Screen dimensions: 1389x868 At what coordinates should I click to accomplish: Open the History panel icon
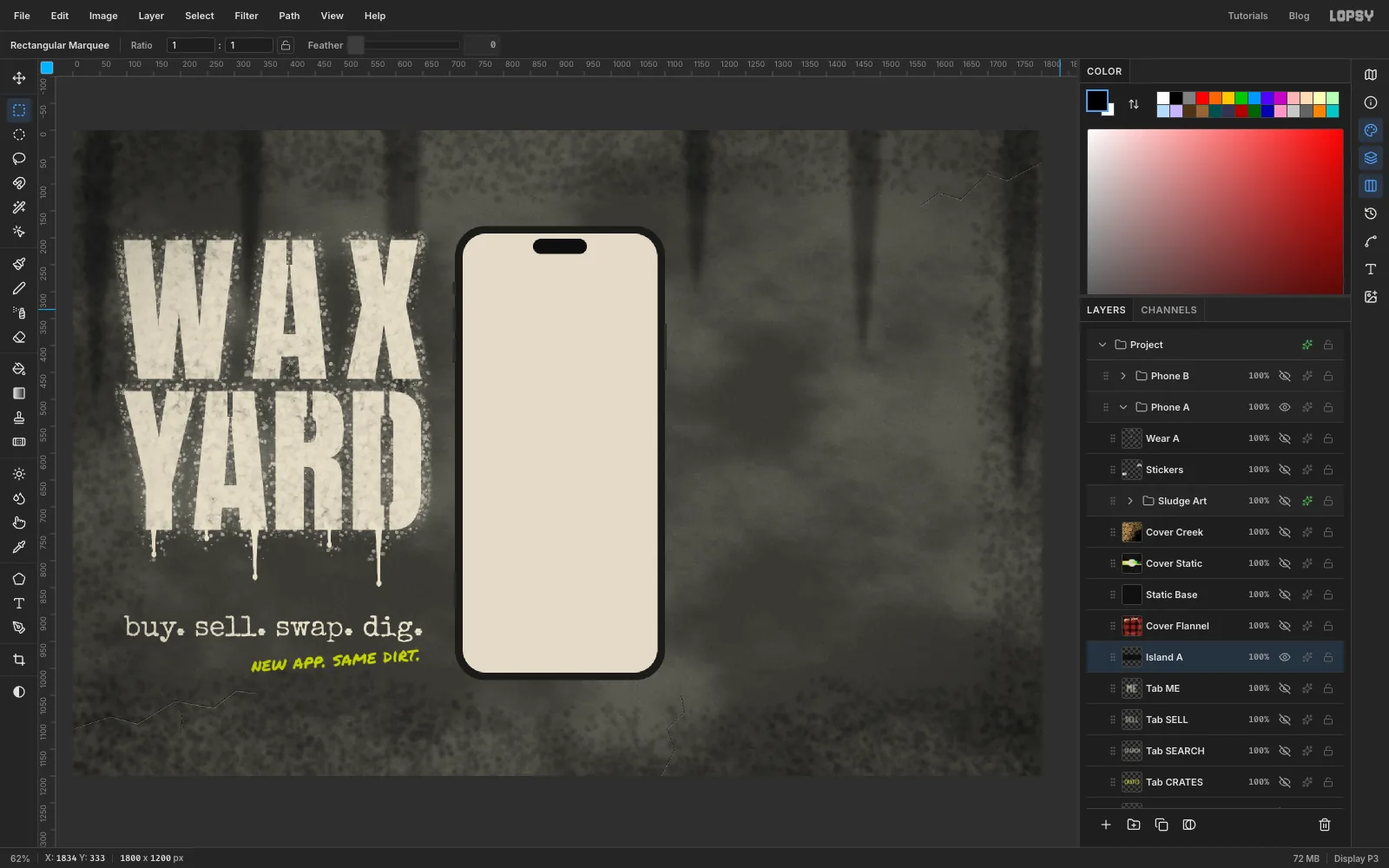tap(1371, 214)
